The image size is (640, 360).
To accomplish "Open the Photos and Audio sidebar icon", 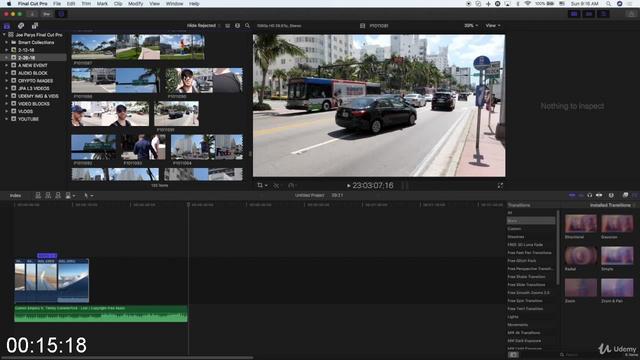I will tap(21, 26).
